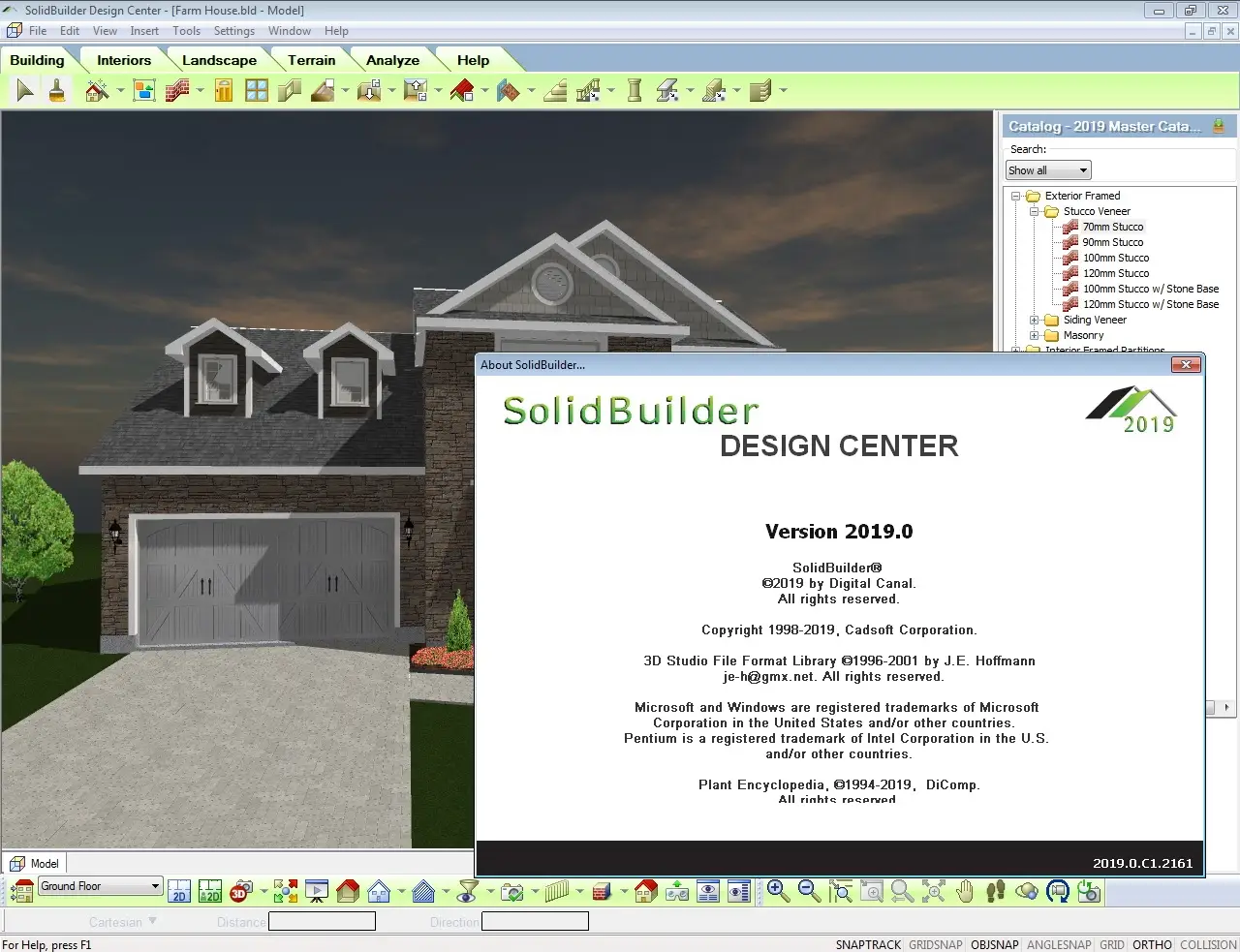Click the Direction input field

535,921
